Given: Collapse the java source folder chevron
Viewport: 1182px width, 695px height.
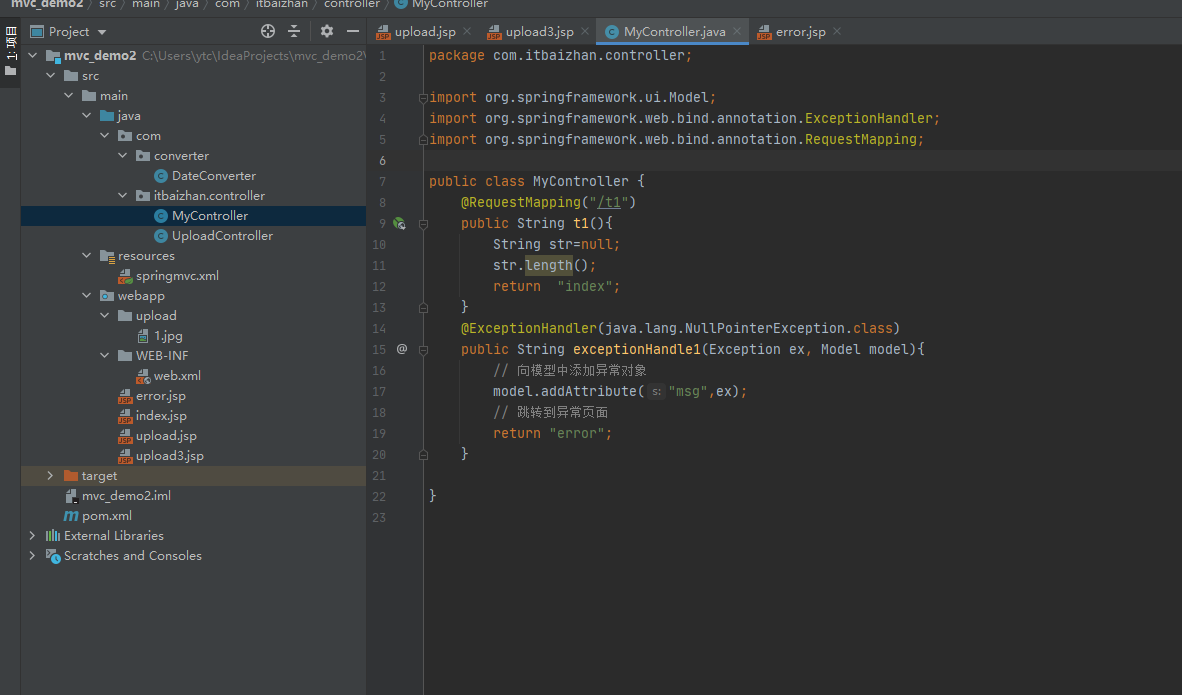Looking at the screenshot, I should (x=87, y=115).
